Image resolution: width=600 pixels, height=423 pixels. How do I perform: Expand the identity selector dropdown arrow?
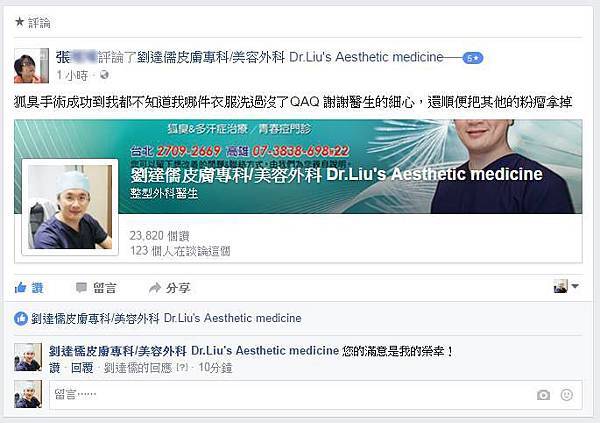coord(575,286)
